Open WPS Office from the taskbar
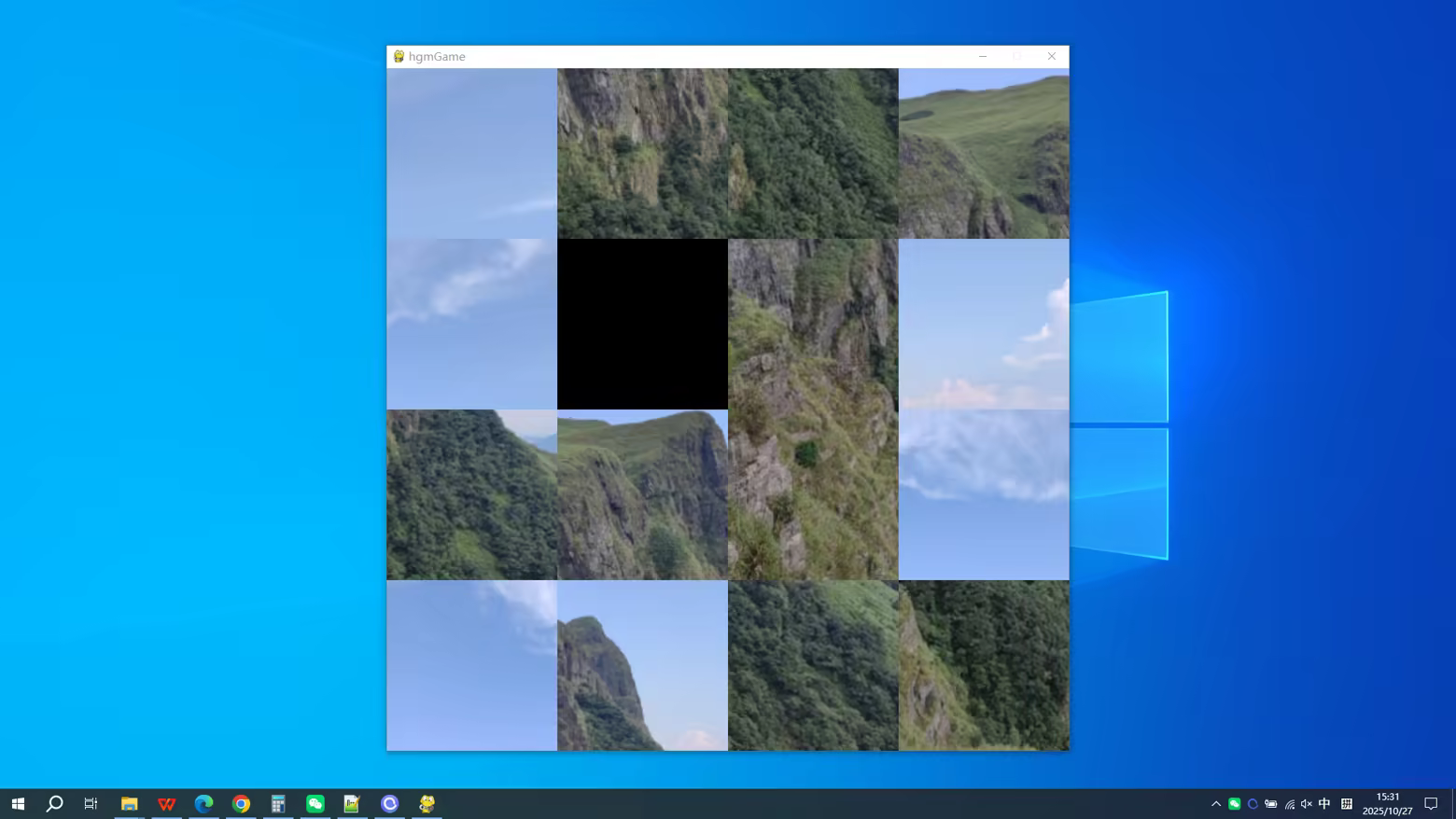Image resolution: width=1456 pixels, height=819 pixels. click(x=167, y=803)
